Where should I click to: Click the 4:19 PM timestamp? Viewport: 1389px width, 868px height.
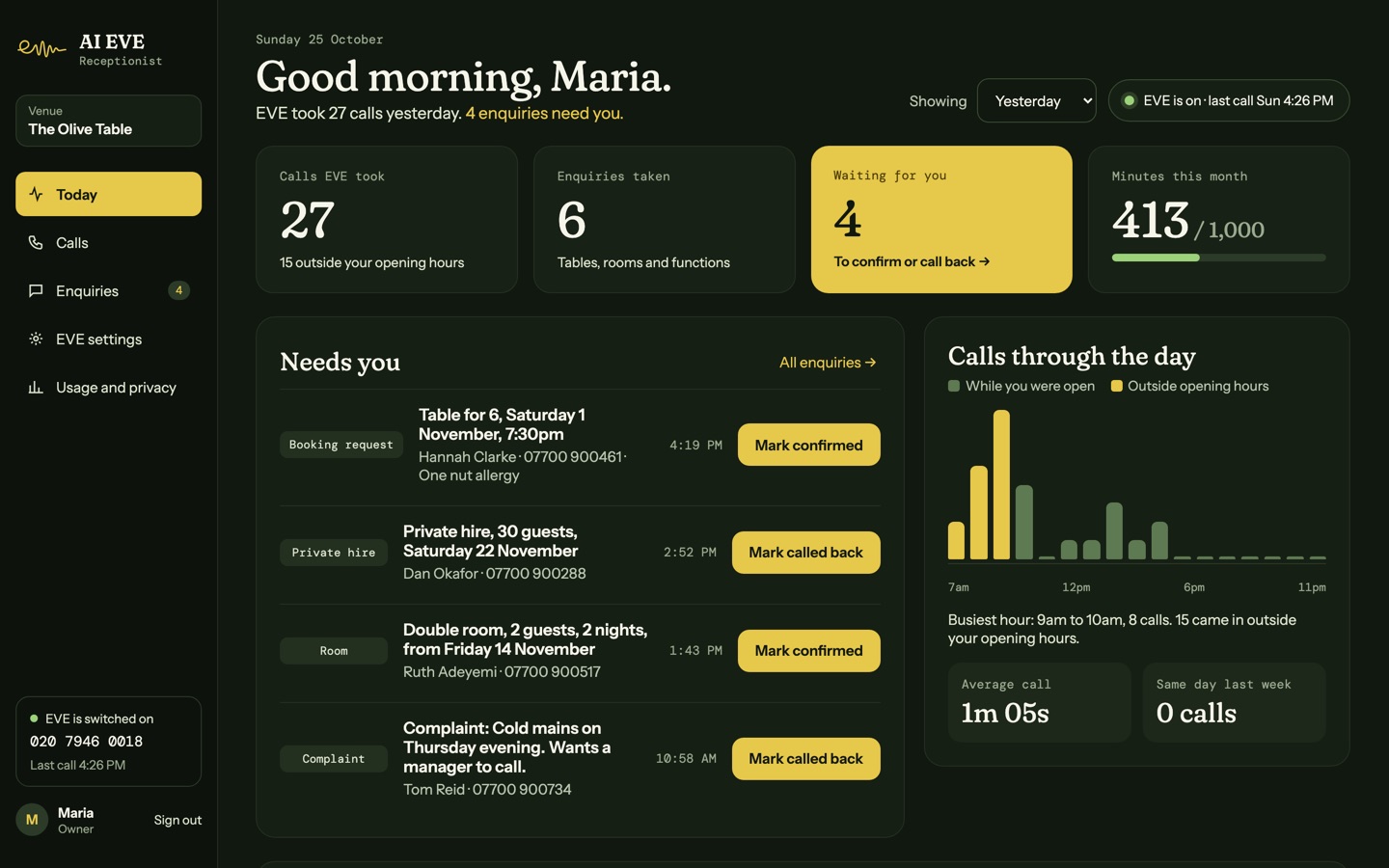[695, 445]
